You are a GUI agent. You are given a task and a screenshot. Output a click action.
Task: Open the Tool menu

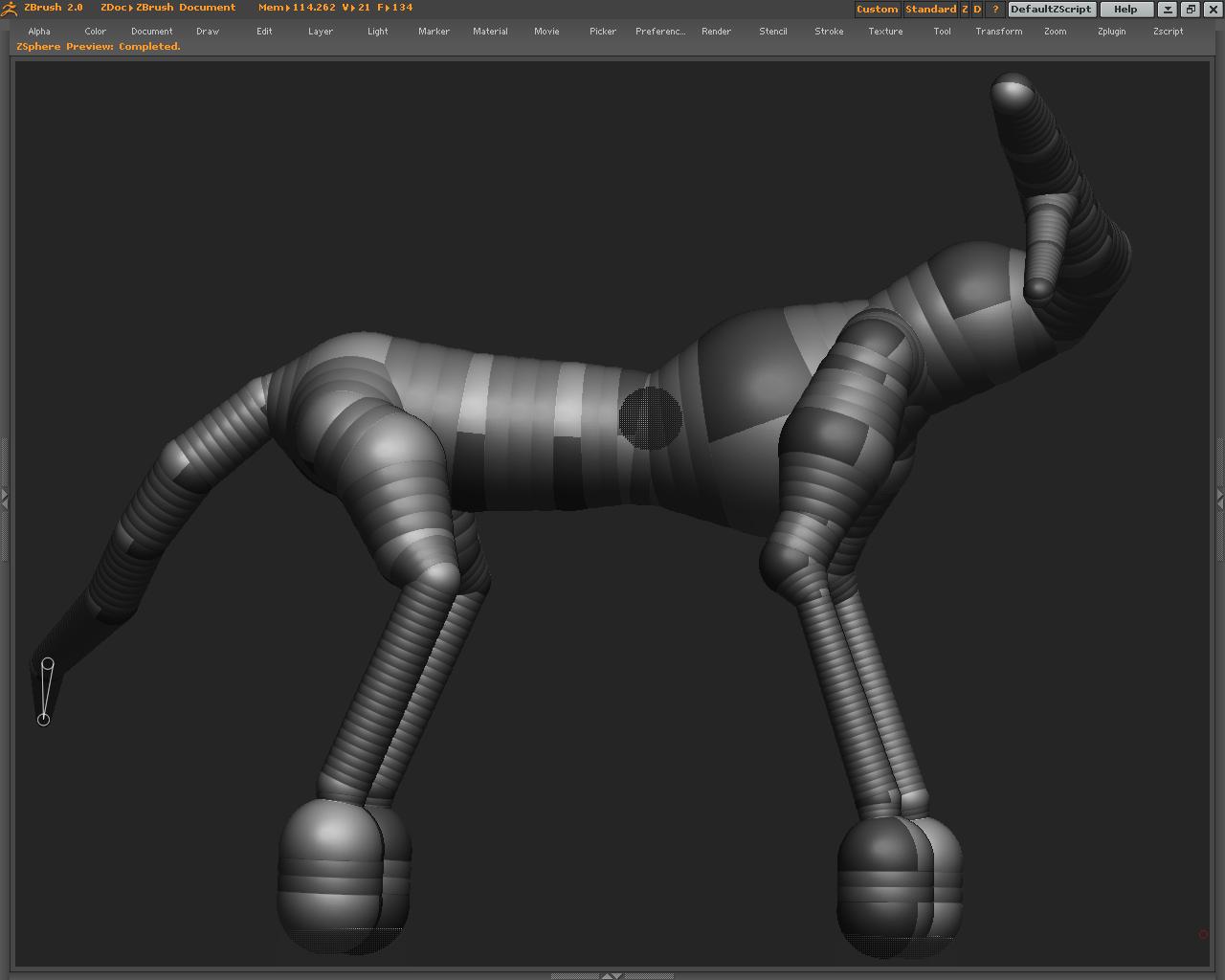pos(942,32)
